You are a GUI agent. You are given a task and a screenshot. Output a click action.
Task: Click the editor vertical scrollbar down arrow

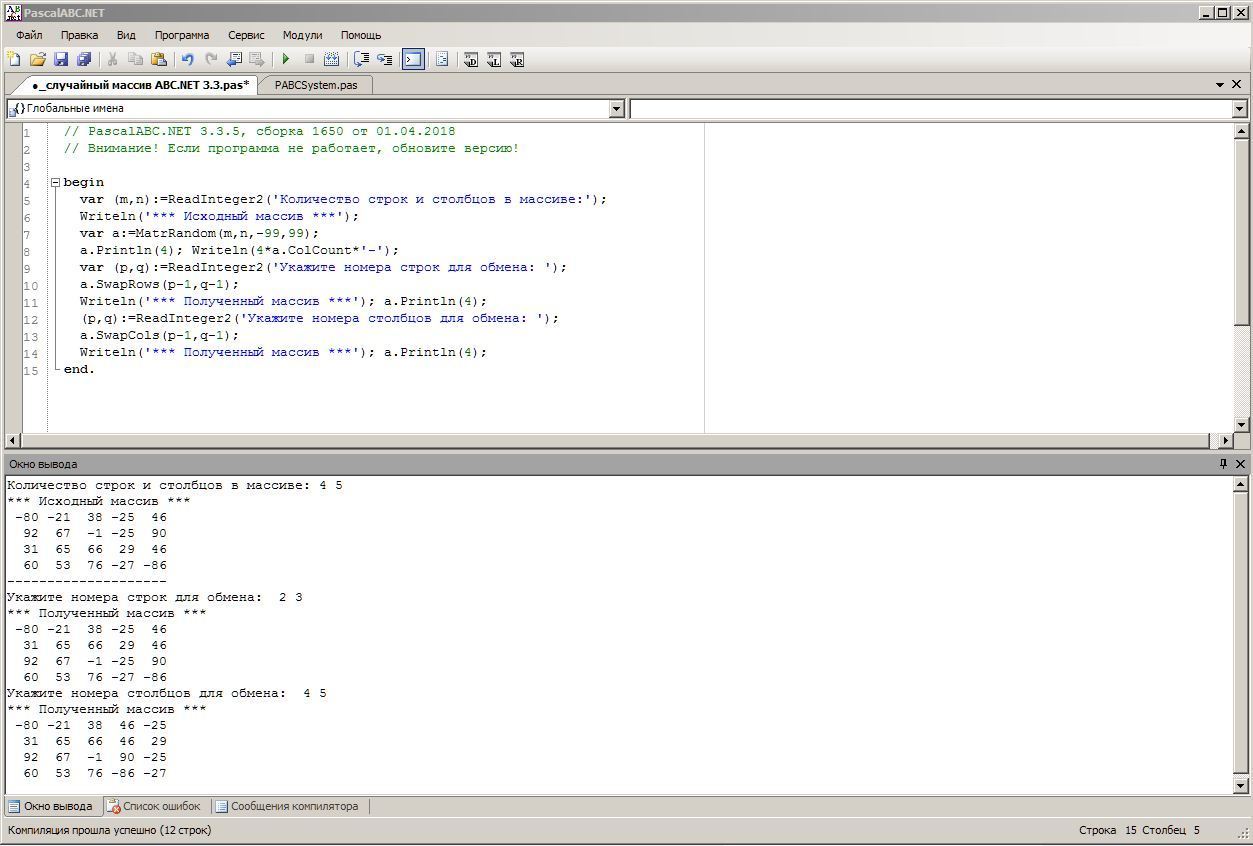pyautogui.click(x=1241, y=425)
